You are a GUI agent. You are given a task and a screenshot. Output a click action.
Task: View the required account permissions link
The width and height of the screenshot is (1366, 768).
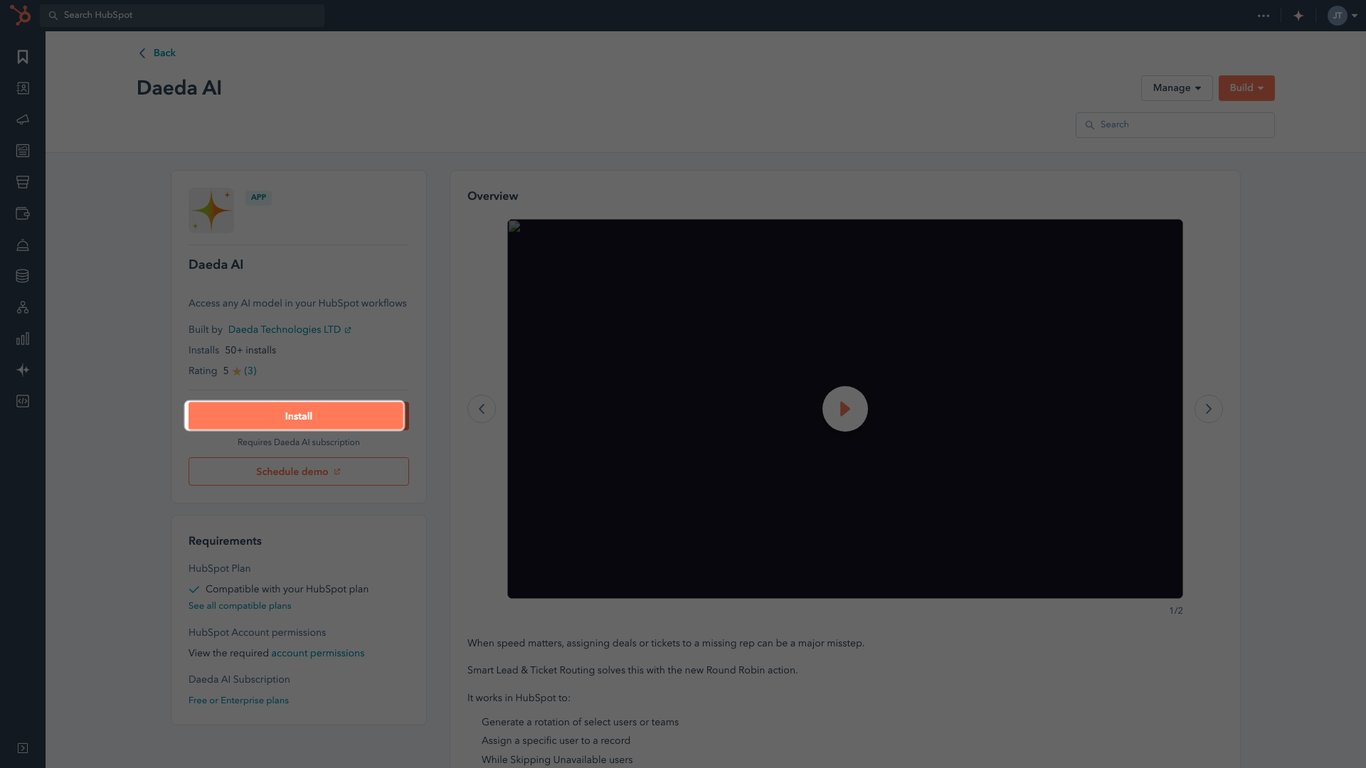pyautogui.click(x=317, y=652)
